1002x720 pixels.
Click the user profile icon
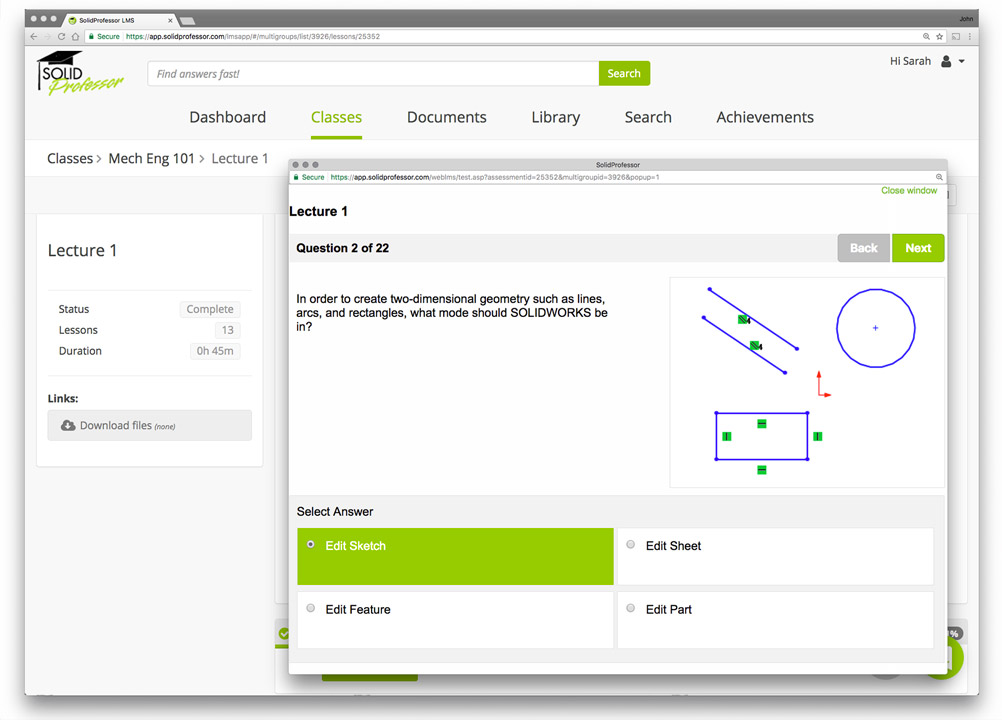pos(946,62)
